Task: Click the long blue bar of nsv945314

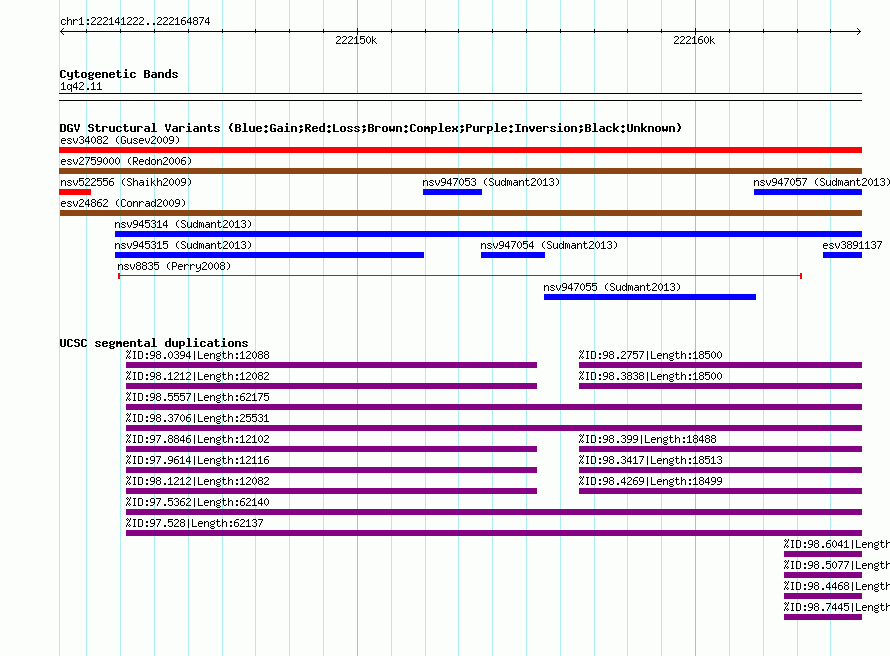Action: point(488,234)
